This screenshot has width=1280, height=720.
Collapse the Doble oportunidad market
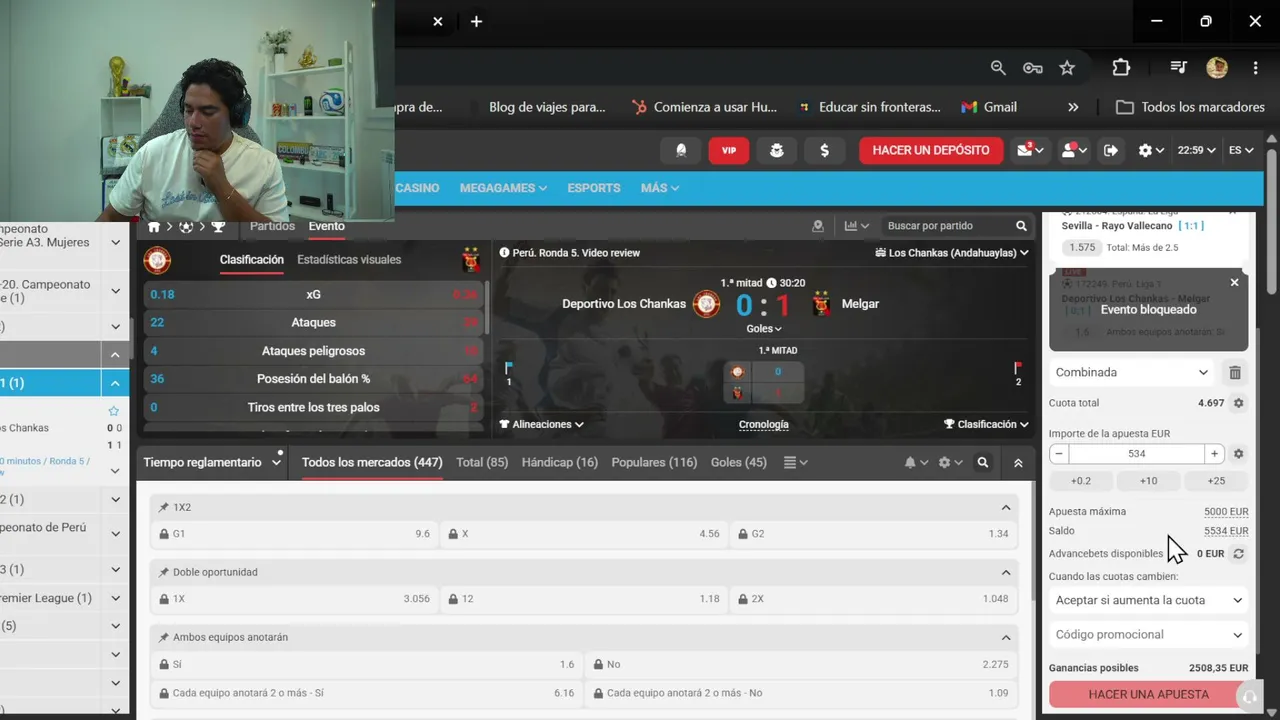pyautogui.click(x=1006, y=573)
